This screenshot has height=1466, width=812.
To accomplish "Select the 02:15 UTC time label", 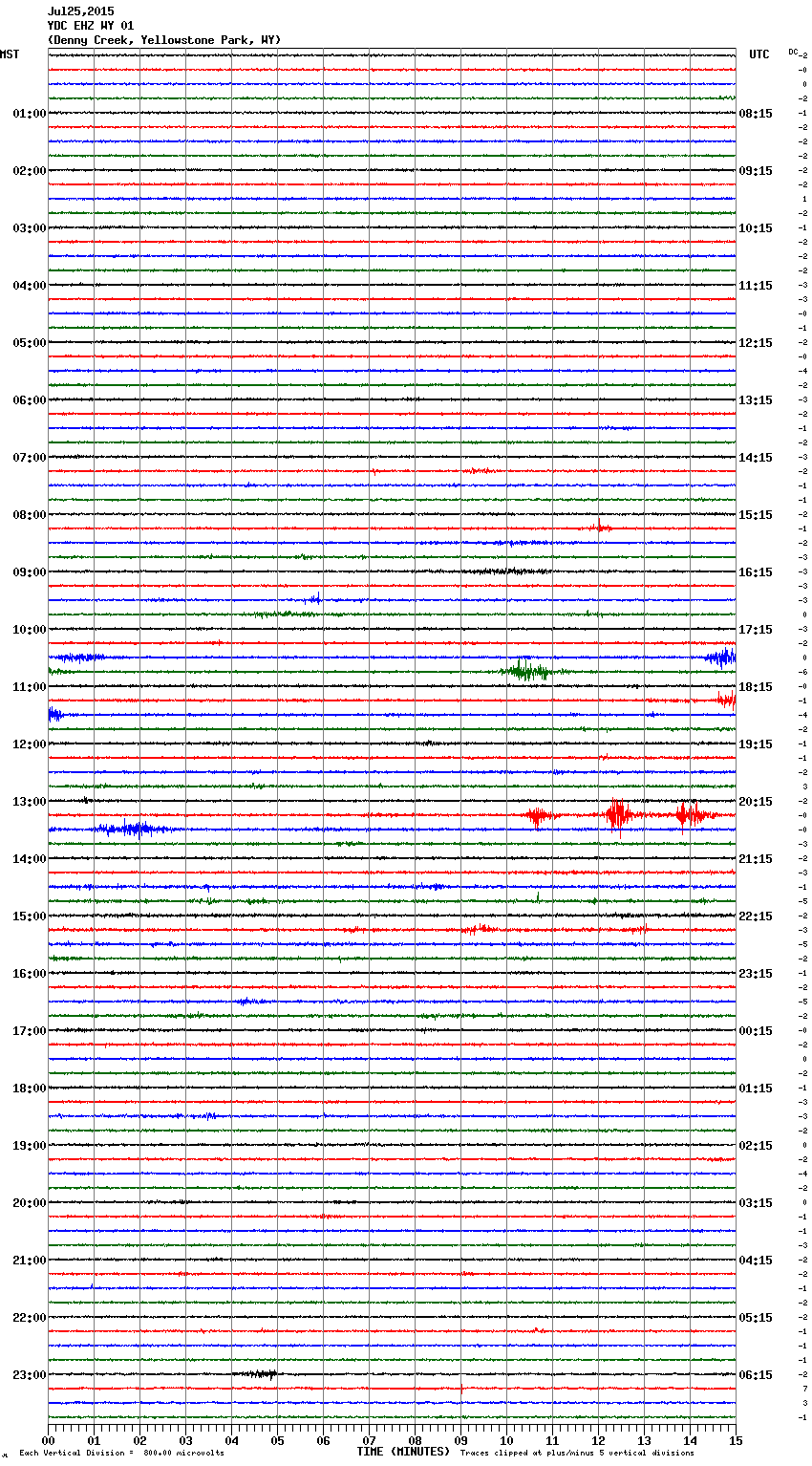I will click(756, 1146).
